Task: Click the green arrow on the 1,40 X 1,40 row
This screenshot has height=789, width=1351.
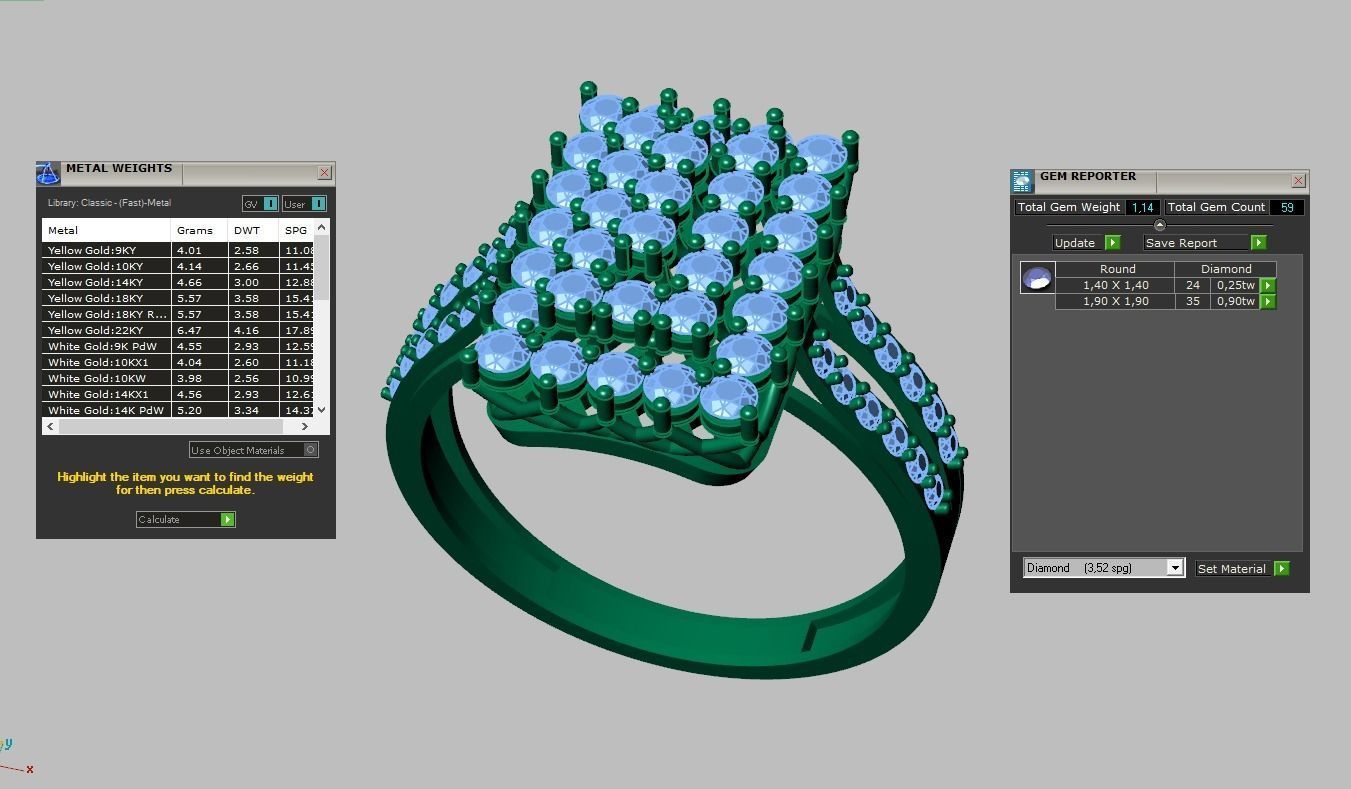Action: point(1268,285)
